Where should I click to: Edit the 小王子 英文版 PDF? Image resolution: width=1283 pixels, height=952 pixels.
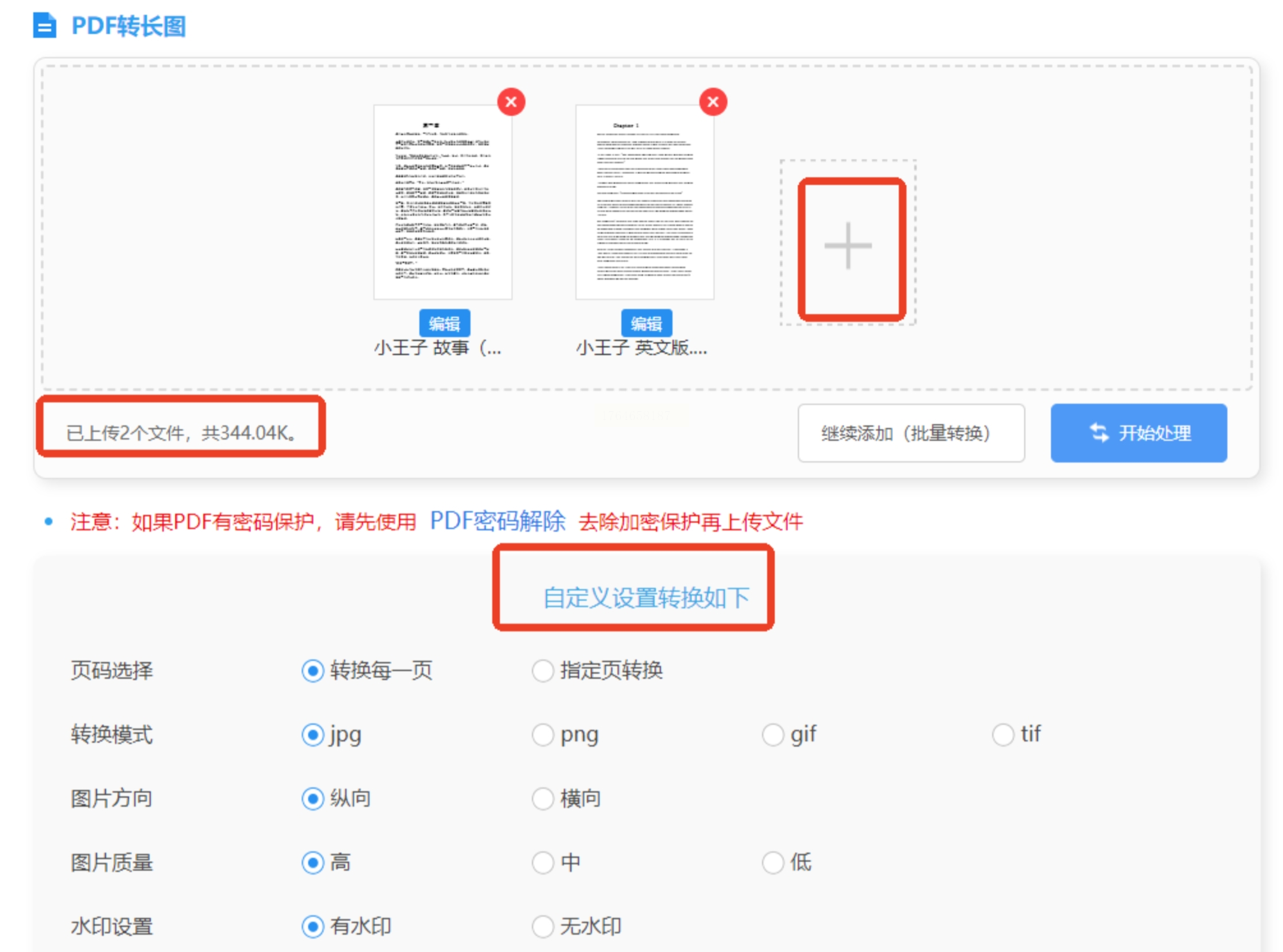tap(646, 324)
